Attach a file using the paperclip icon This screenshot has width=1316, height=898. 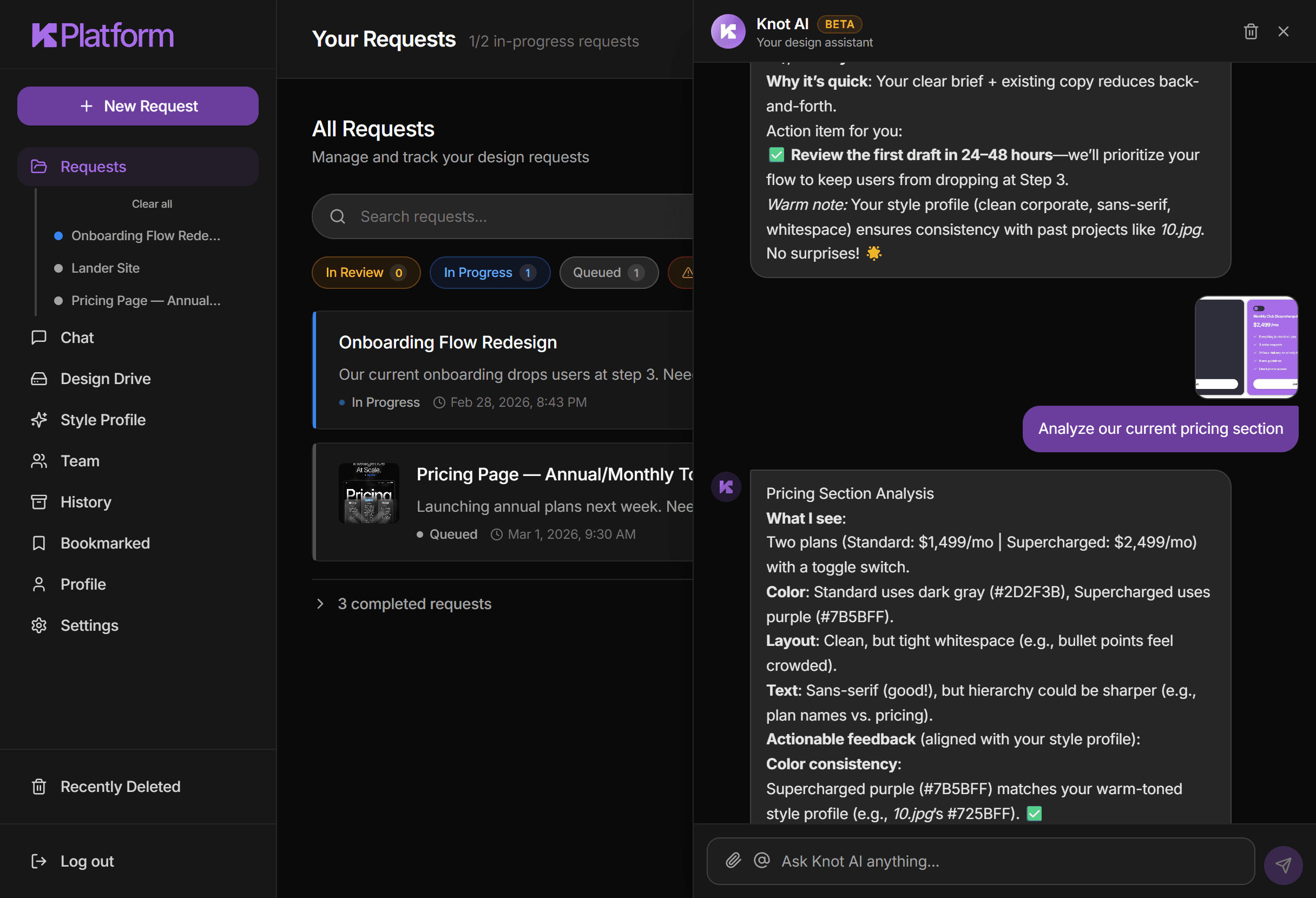733,860
